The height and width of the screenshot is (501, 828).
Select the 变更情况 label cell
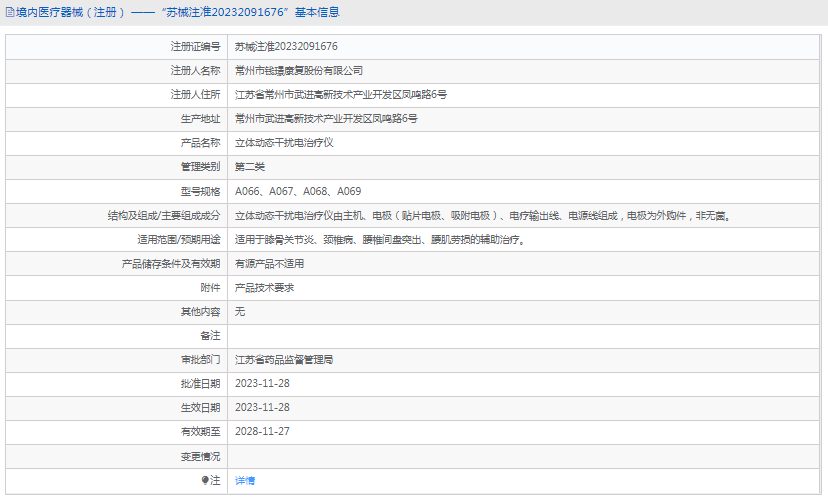[117, 456]
